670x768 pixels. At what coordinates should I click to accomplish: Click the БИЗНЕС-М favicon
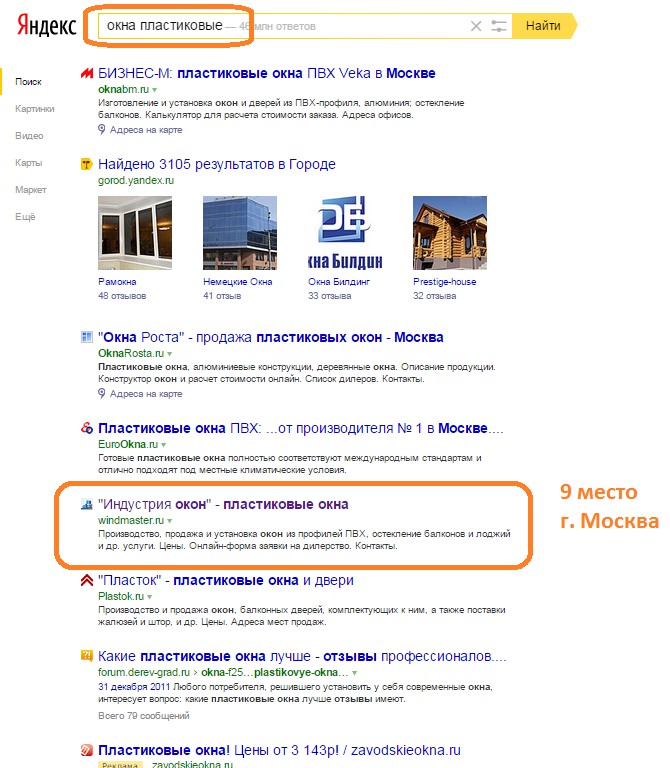point(87,73)
